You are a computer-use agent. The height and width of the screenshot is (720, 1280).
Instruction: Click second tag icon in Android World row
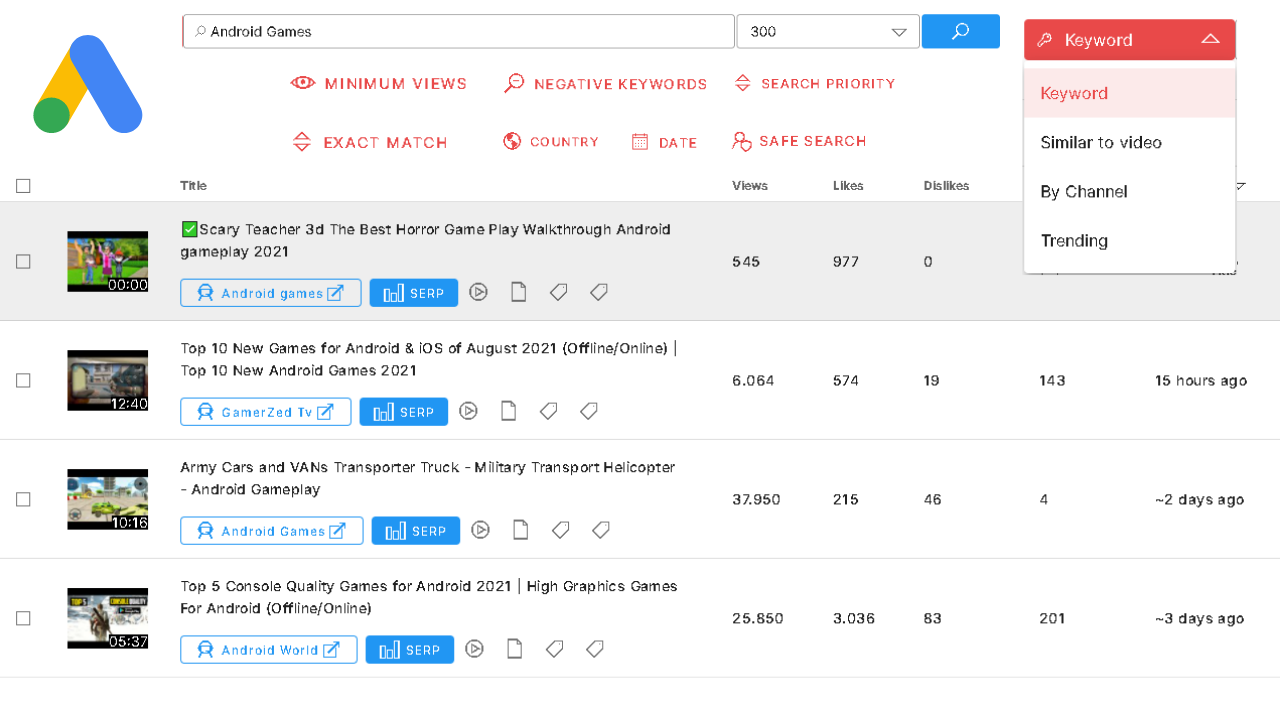click(x=594, y=649)
